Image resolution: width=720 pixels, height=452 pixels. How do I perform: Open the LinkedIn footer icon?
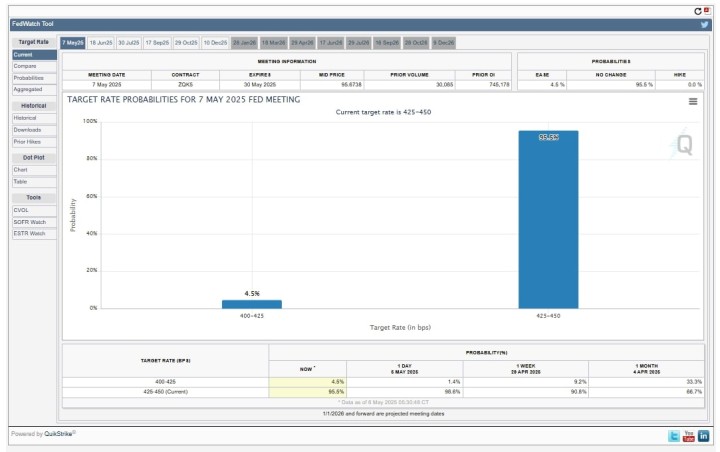[703, 436]
